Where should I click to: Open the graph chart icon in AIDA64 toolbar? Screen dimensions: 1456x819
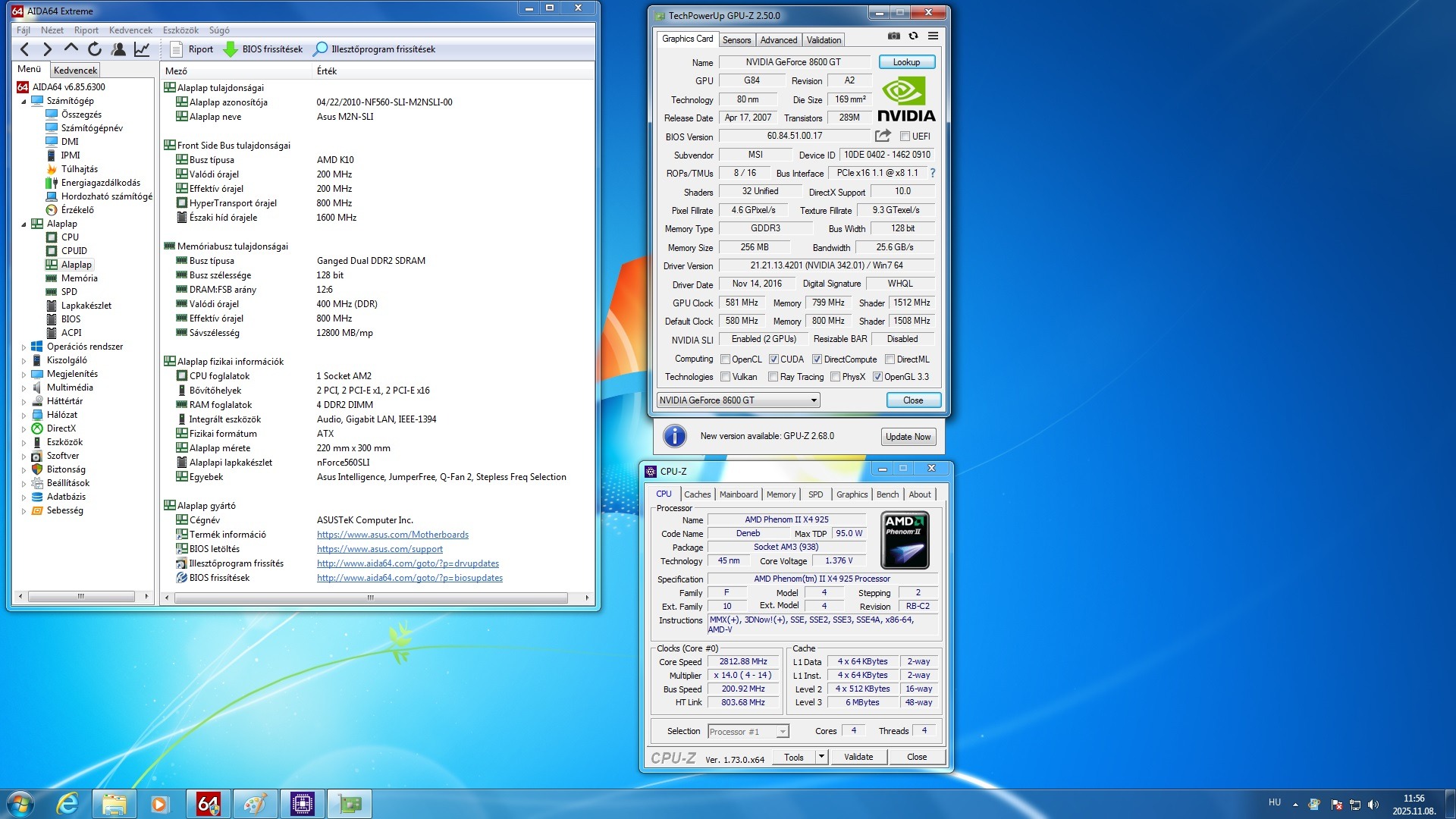(x=142, y=49)
